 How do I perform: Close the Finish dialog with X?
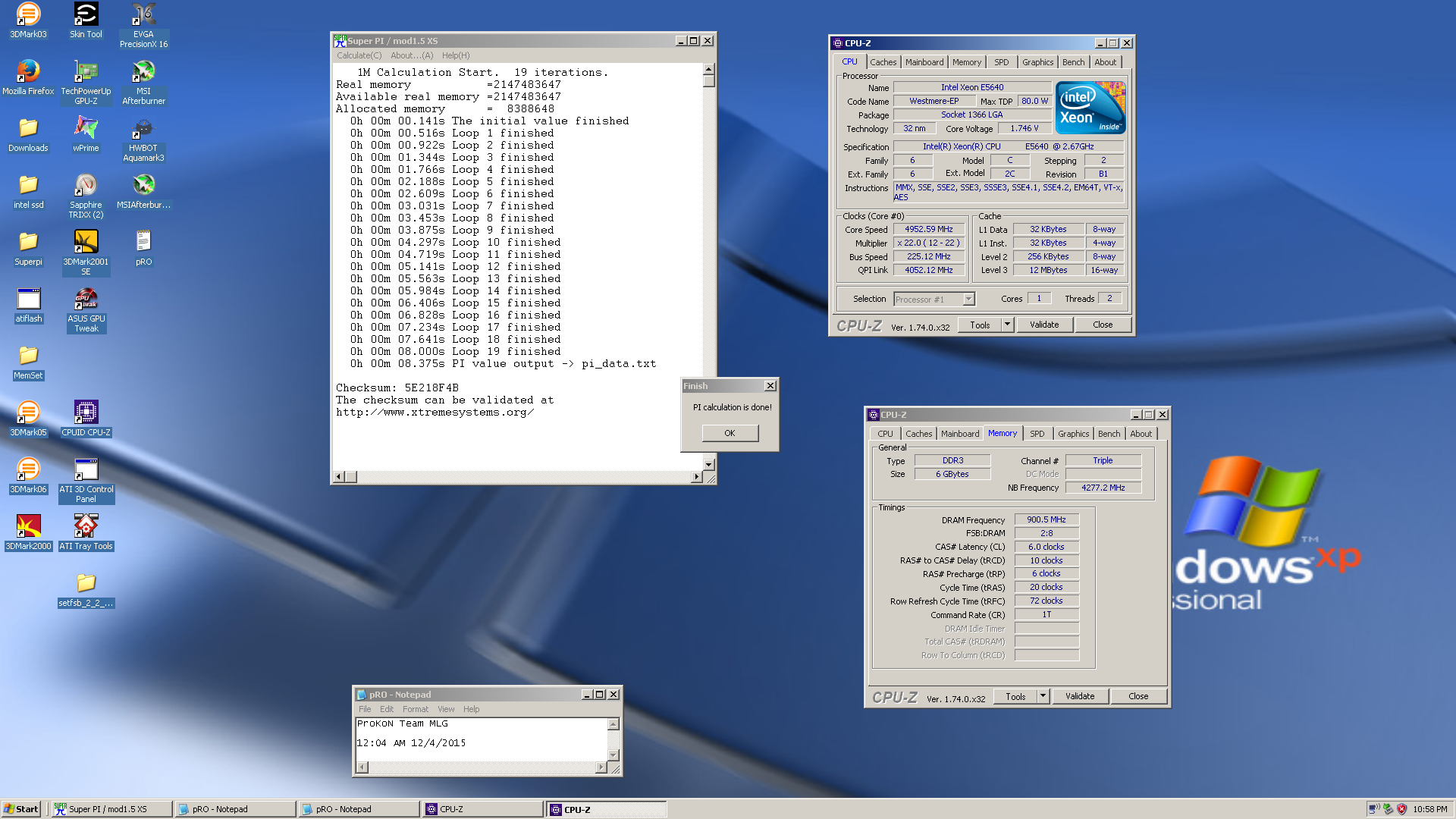[x=770, y=386]
